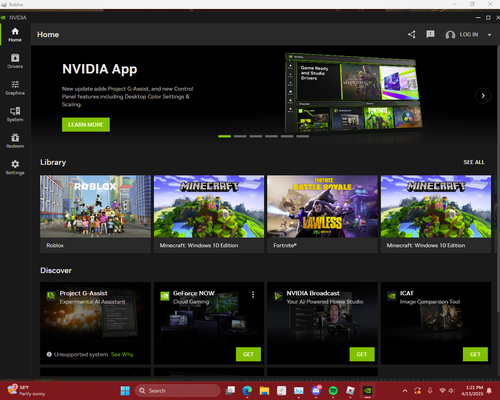The image size is (500, 400).
Task: Click GET on GeForce NOW card
Action: coord(248,354)
